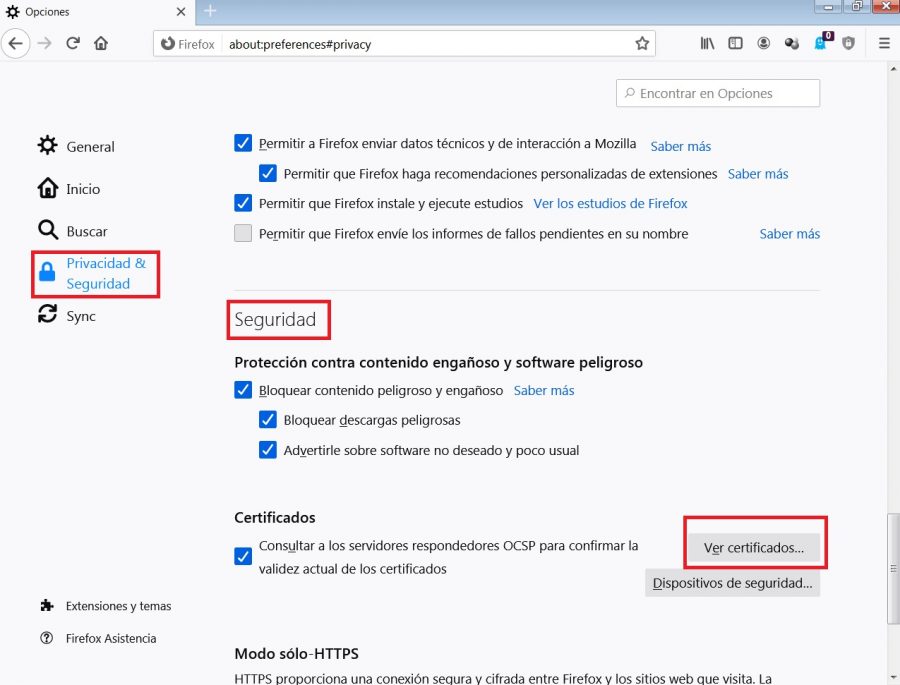Enable sending pending crash reports checkbox
The image size is (900, 685).
pyautogui.click(x=243, y=234)
